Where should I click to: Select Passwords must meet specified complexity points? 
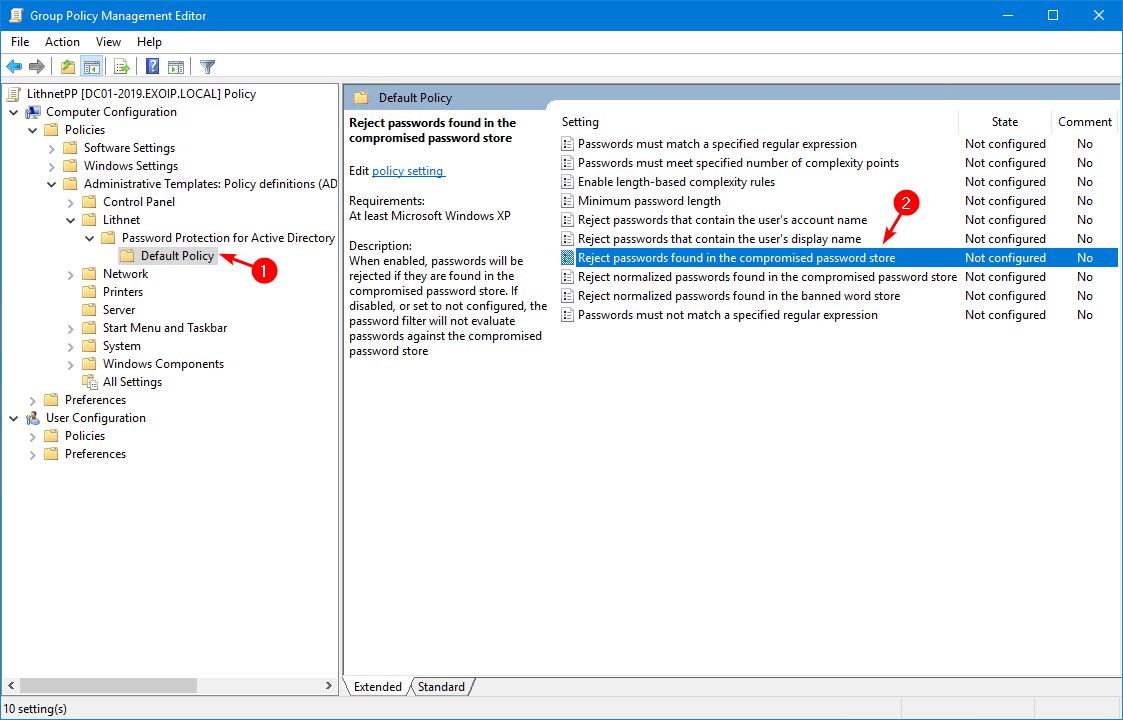coord(738,163)
